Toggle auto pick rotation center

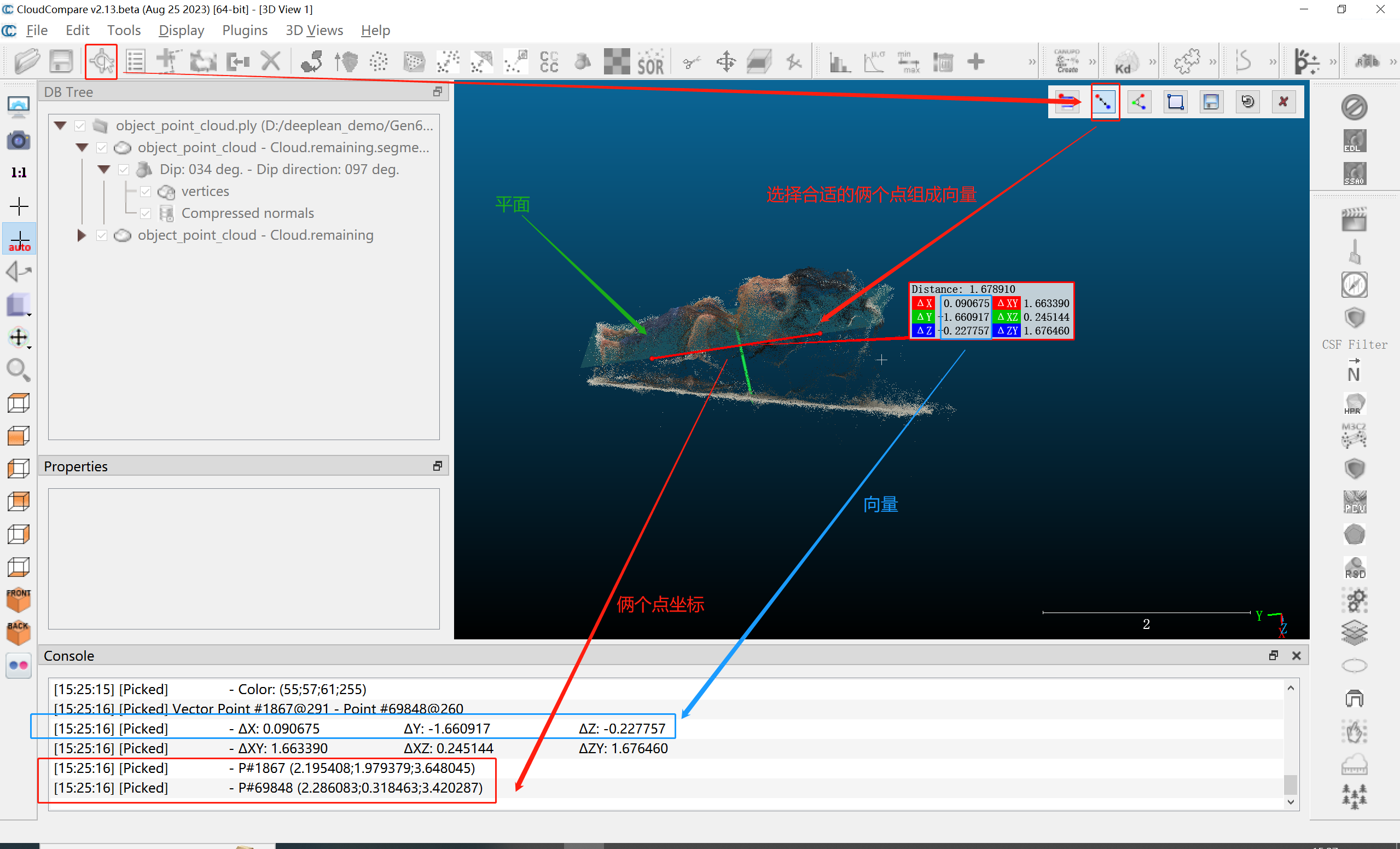(20, 239)
